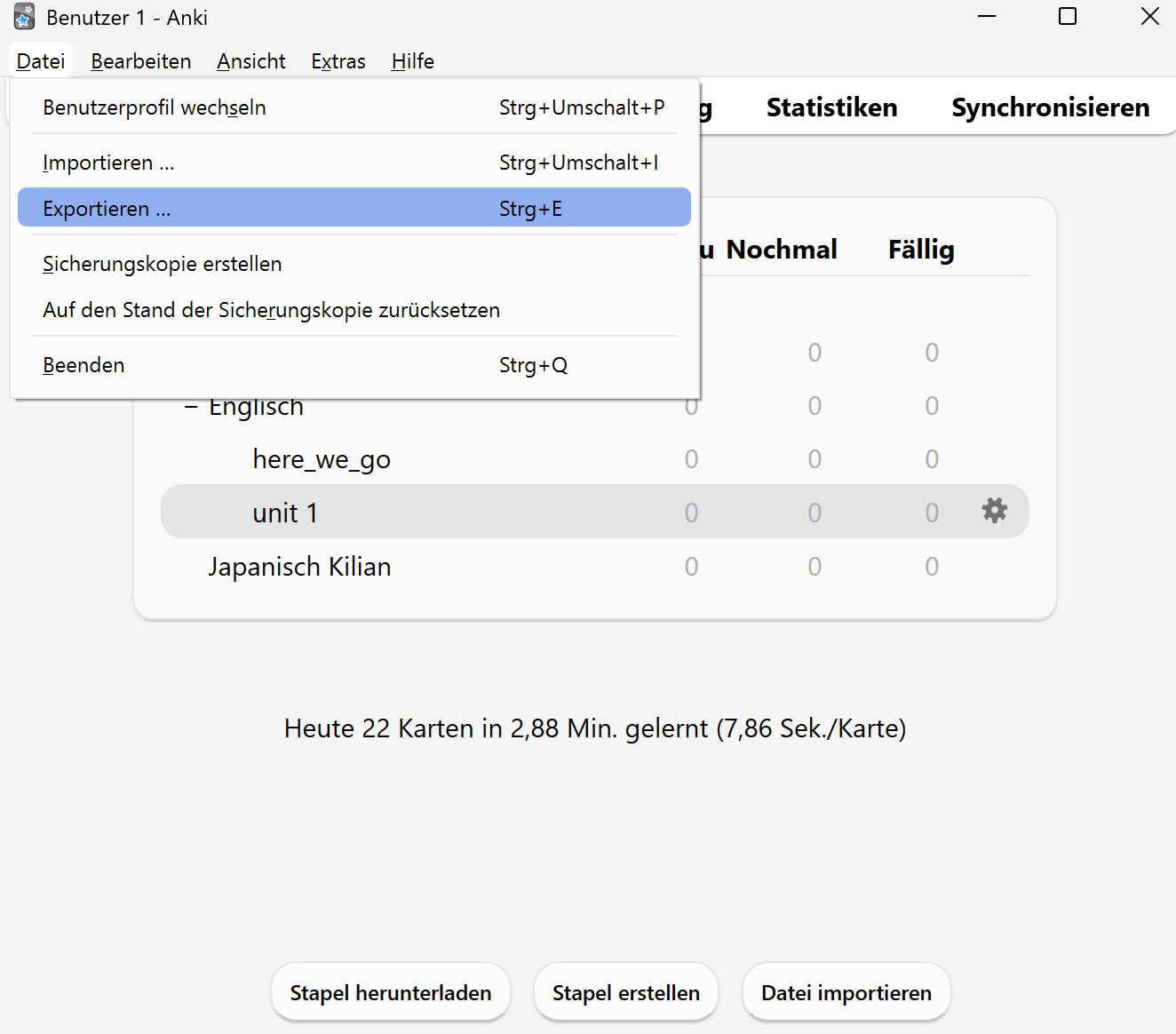This screenshot has height=1034, width=1176.
Task: Choose Sicherungskopie erstellen
Action: 354,264
